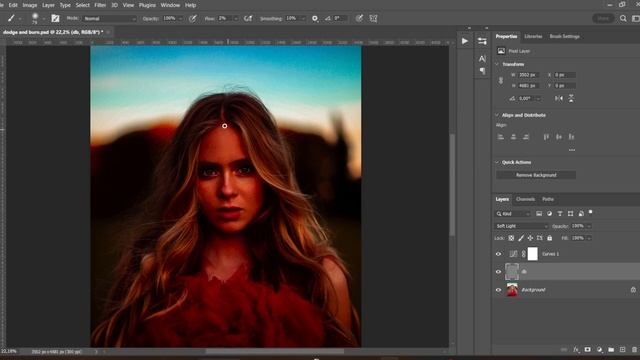Click the align bottom edges icon

pyautogui.click(x=571, y=137)
